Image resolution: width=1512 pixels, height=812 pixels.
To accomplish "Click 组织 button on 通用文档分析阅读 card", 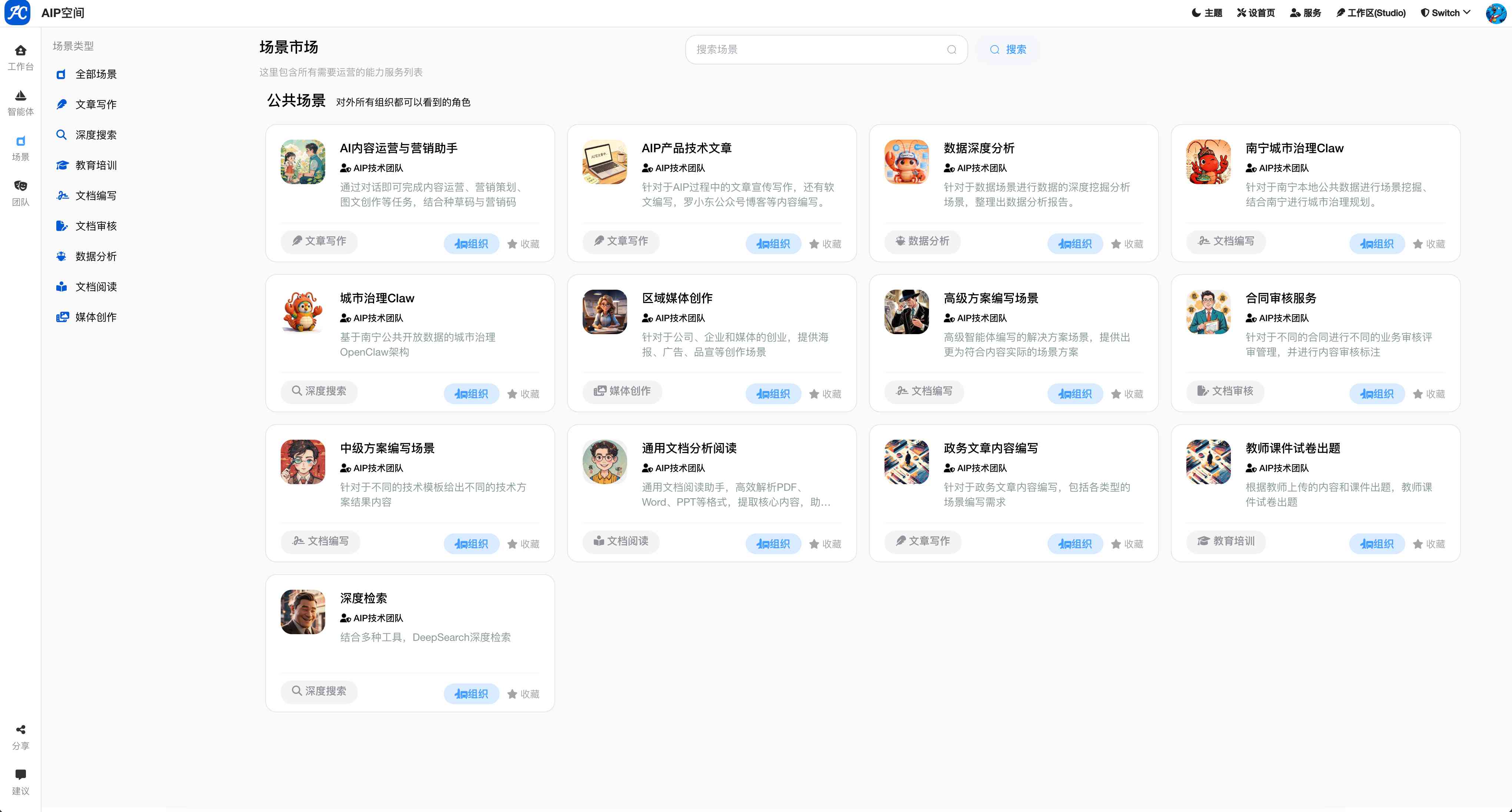I will (773, 544).
